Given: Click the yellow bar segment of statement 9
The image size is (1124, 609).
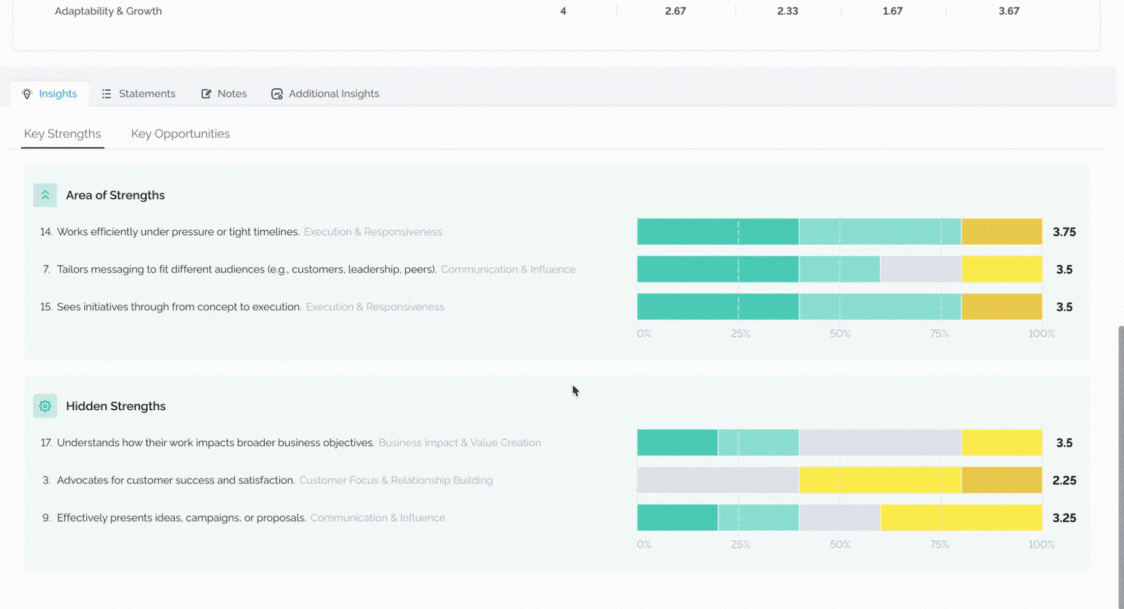Looking at the screenshot, I should pyautogui.click(x=961, y=517).
